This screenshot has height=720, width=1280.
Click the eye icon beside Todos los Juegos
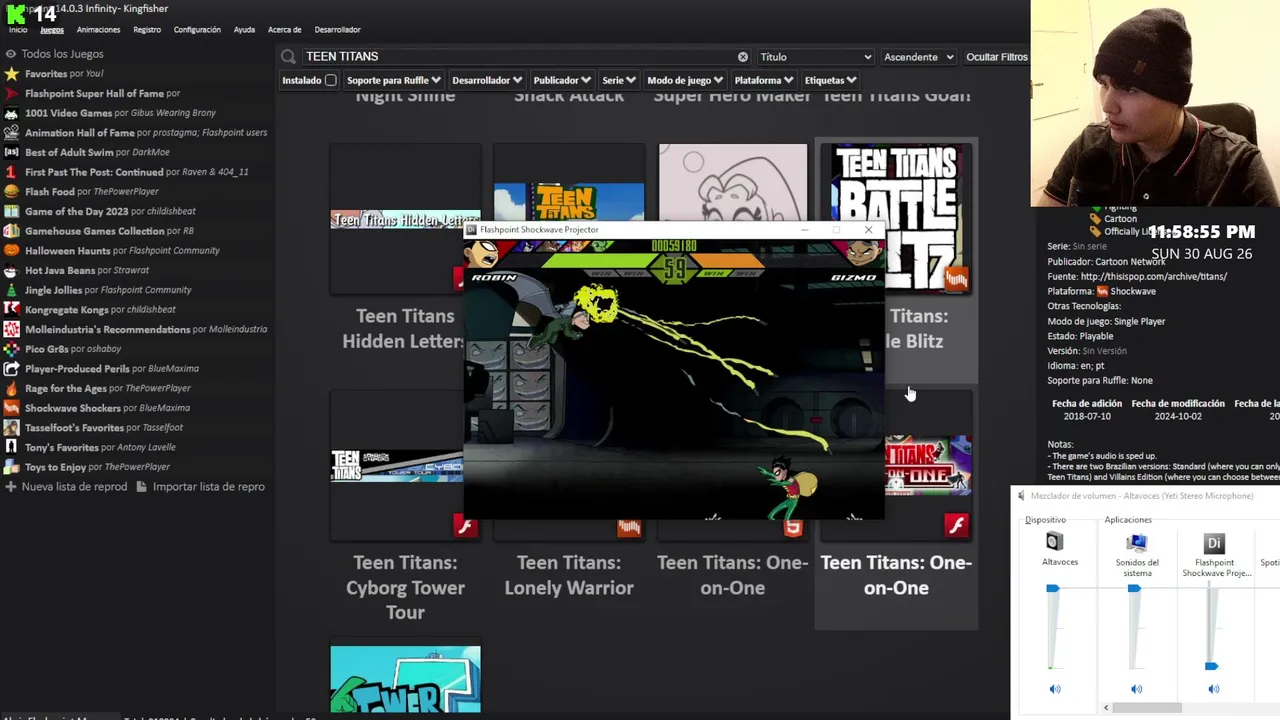click(11, 54)
